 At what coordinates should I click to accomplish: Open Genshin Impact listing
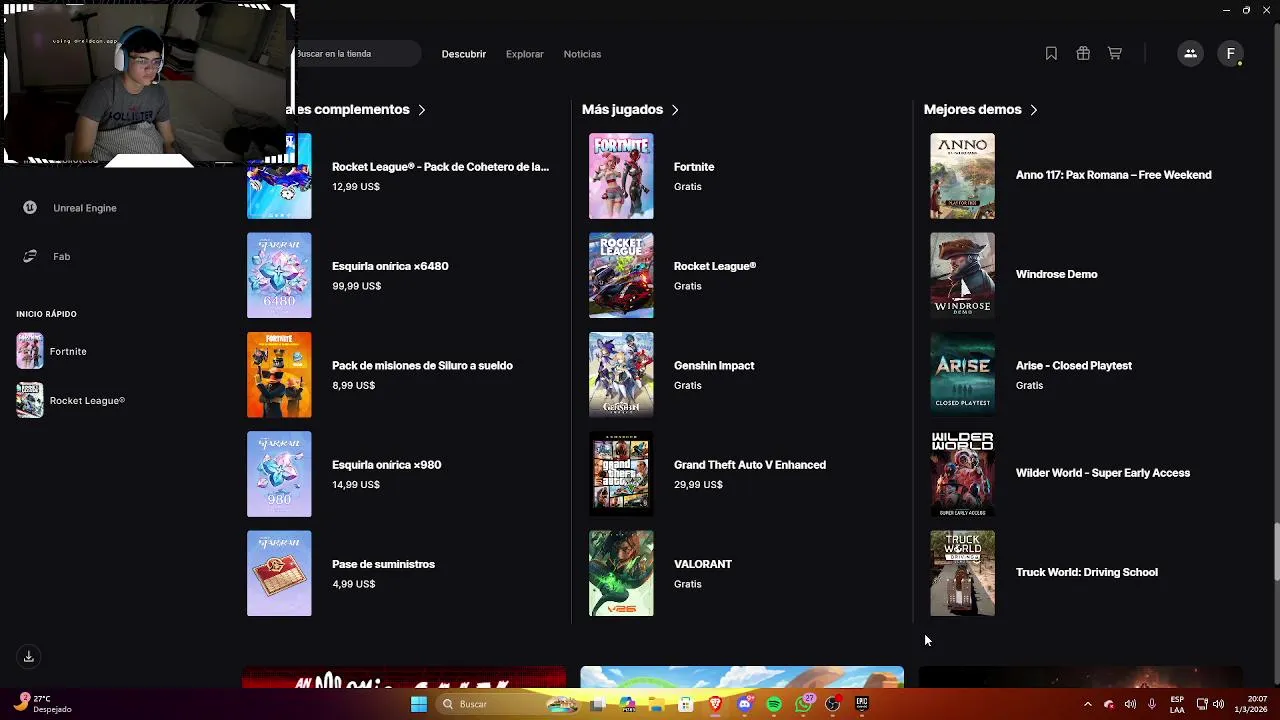714,365
